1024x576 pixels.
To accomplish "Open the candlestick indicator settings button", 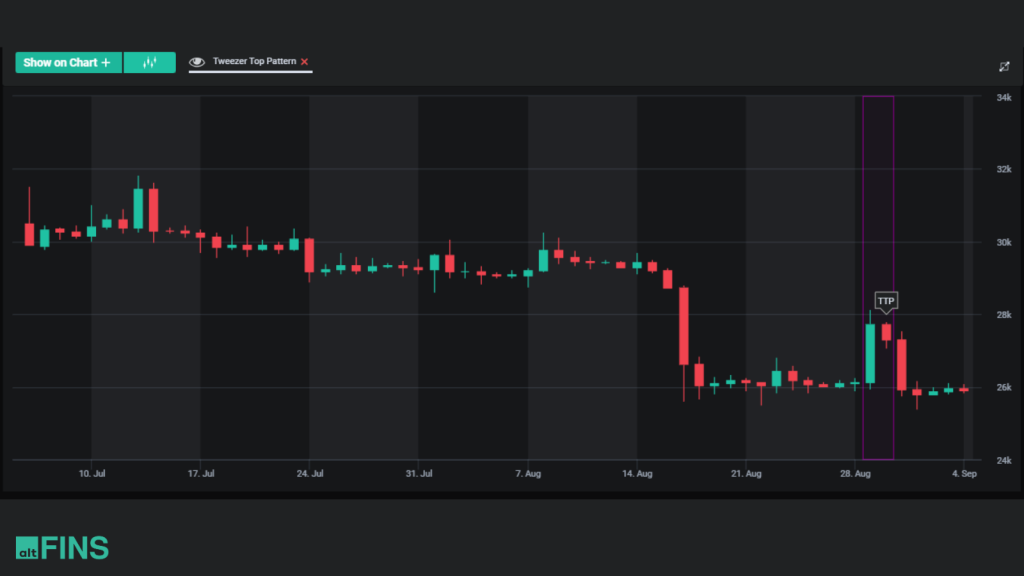I will (x=150, y=63).
